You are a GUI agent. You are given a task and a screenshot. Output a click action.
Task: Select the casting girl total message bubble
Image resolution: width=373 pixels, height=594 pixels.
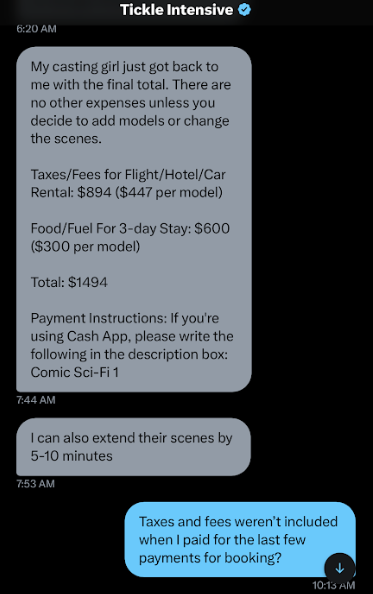click(x=134, y=219)
